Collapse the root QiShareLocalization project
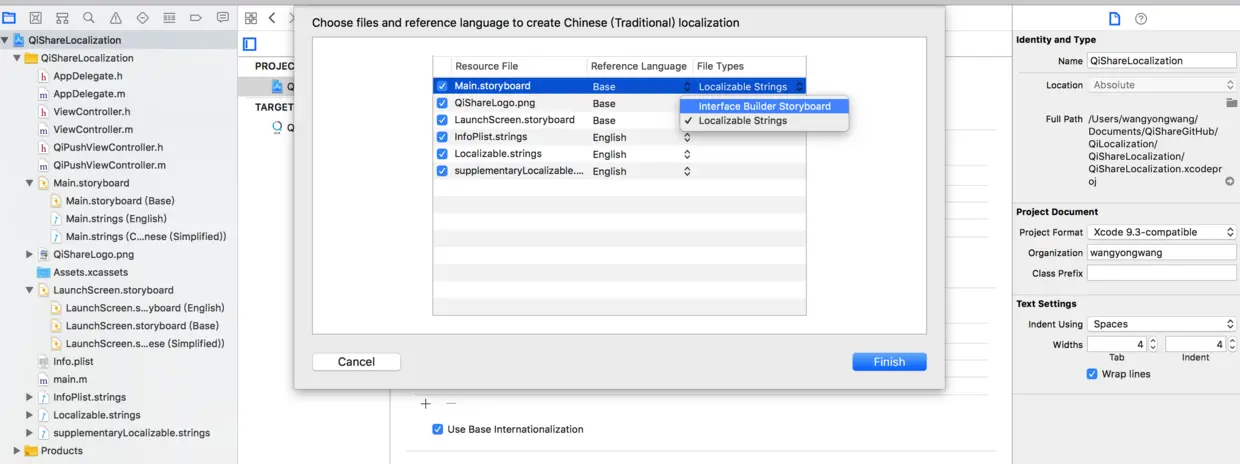Screen dimensions: 1240x464 (5, 40)
